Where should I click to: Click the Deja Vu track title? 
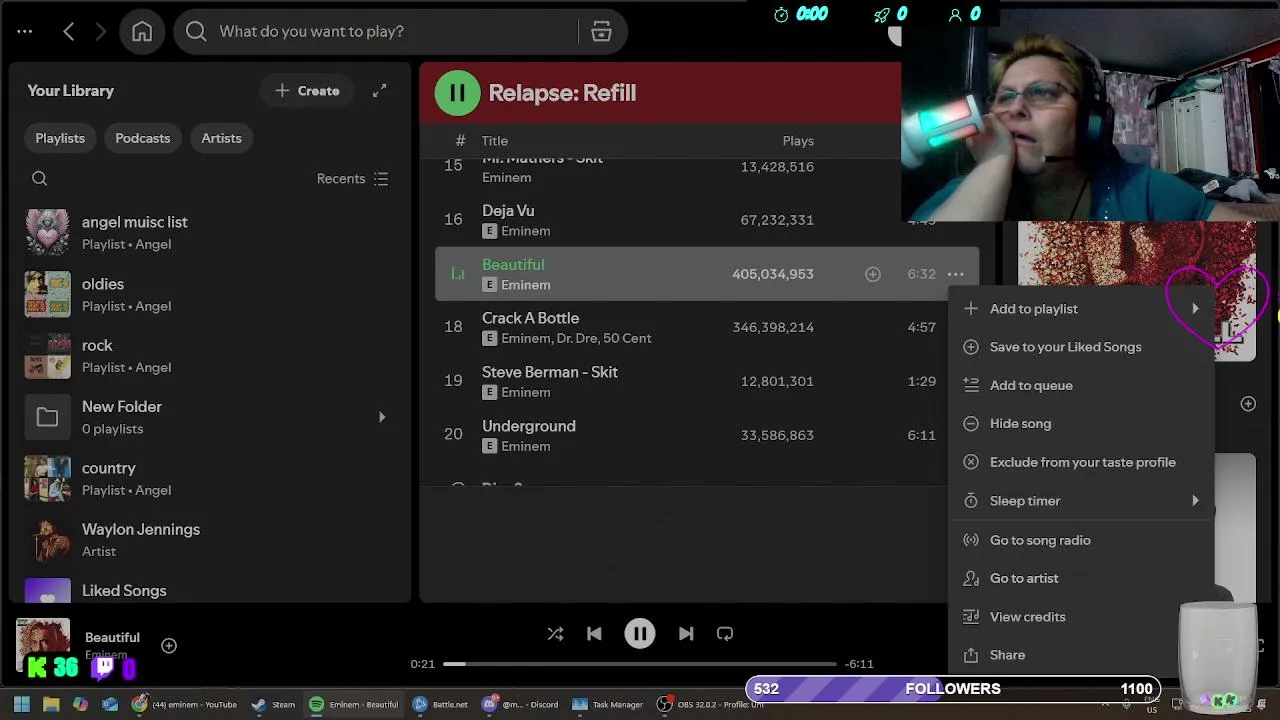click(x=508, y=211)
